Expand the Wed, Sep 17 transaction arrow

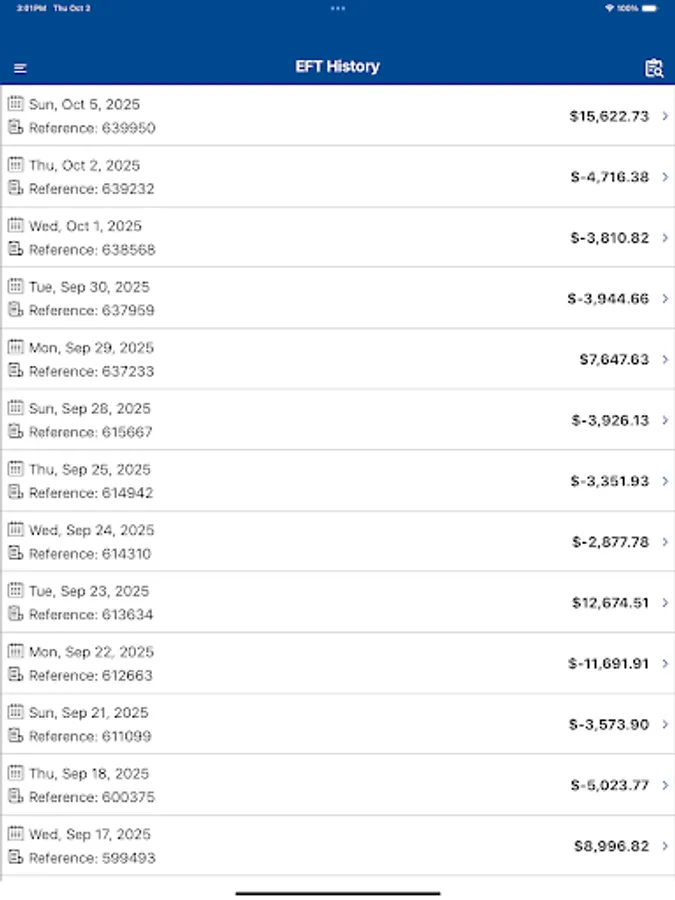[x=666, y=846]
